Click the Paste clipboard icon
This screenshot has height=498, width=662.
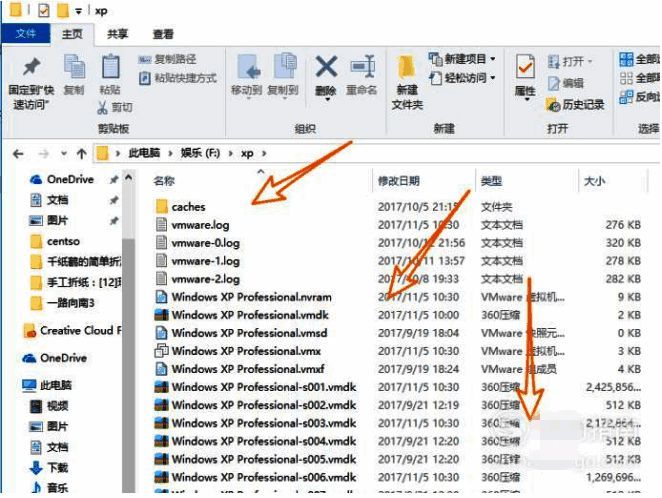click(109, 70)
